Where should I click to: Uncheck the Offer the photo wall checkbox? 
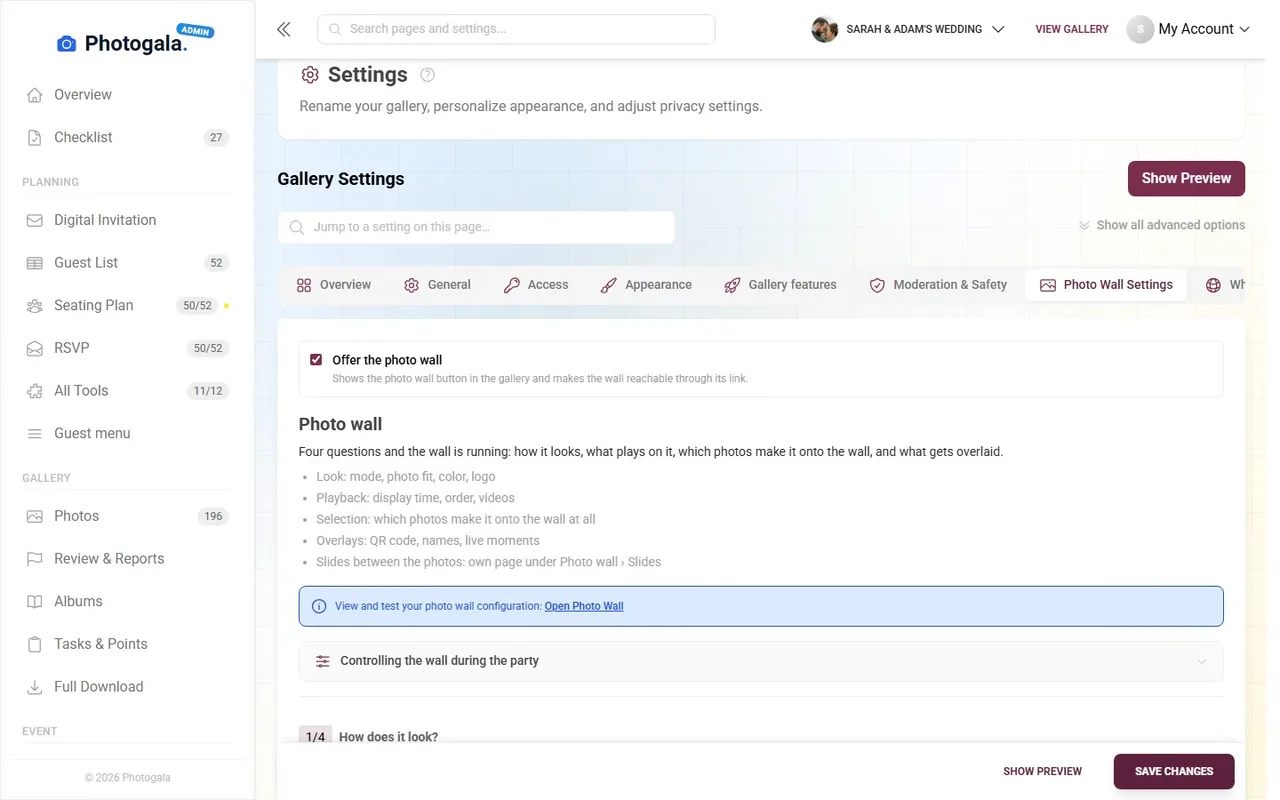pyautogui.click(x=316, y=360)
